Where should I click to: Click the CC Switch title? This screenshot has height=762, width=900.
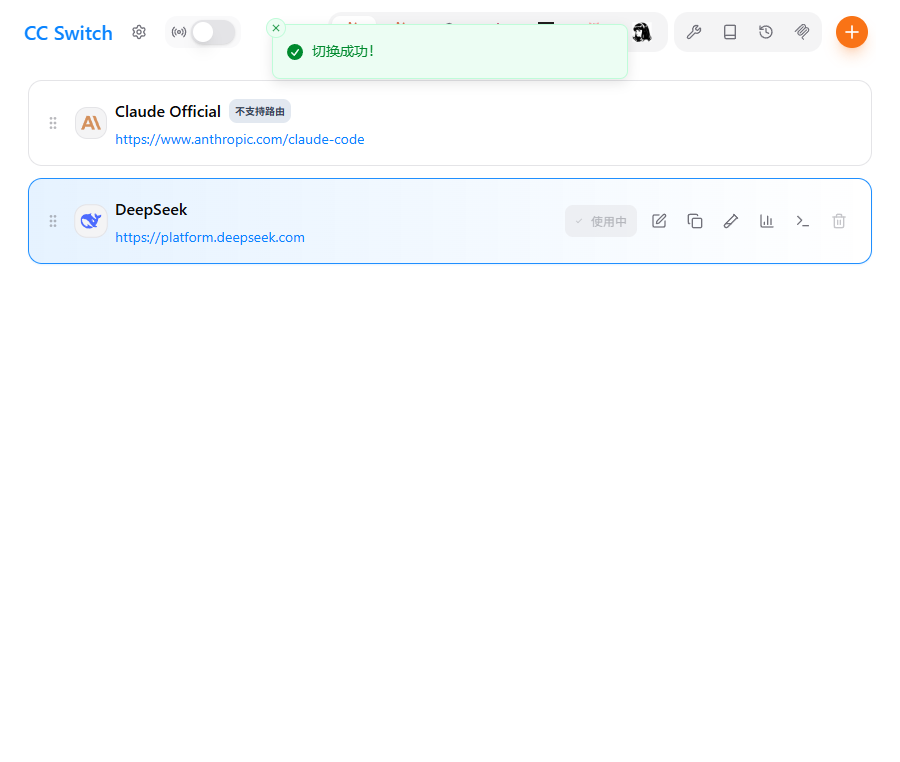pyautogui.click(x=68, y=33)
